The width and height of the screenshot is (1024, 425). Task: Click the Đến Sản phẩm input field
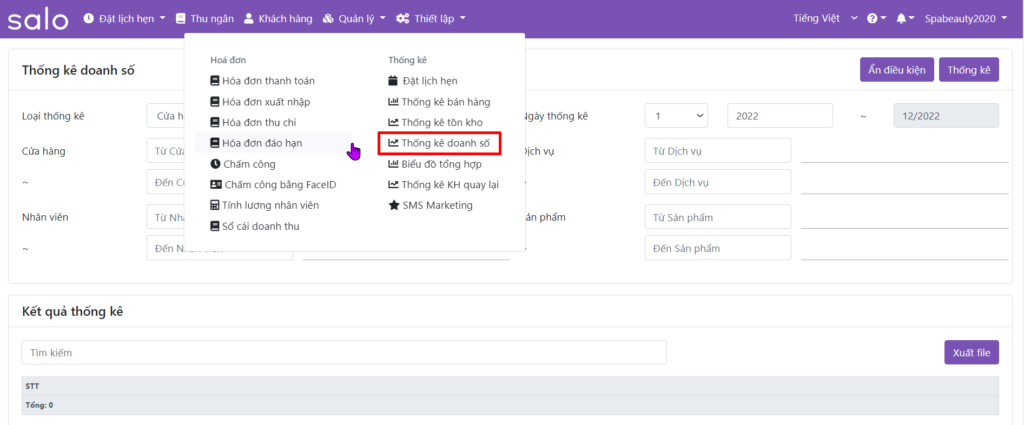tap(718, 248)
